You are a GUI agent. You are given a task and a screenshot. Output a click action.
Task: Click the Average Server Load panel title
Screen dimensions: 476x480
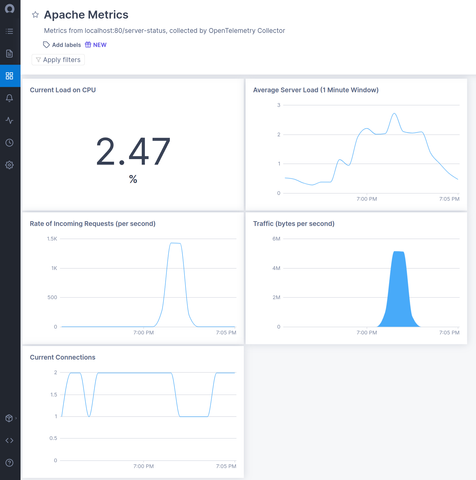[x=316, y=90]
